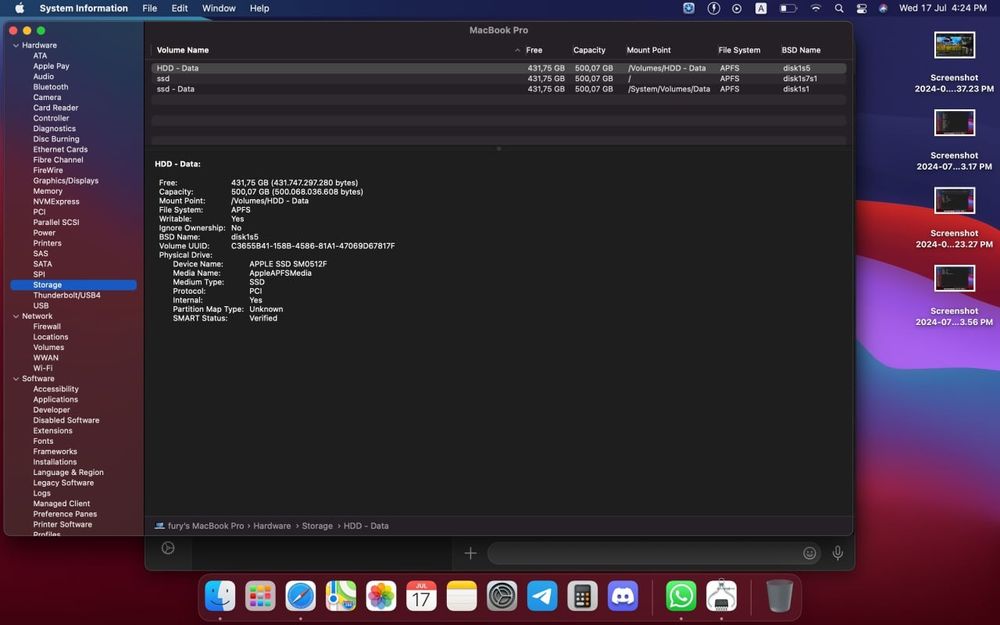This screenshot has height=625, width=1000.
Task: Open Finder from the Dock
Action: [x=220, y=597]
